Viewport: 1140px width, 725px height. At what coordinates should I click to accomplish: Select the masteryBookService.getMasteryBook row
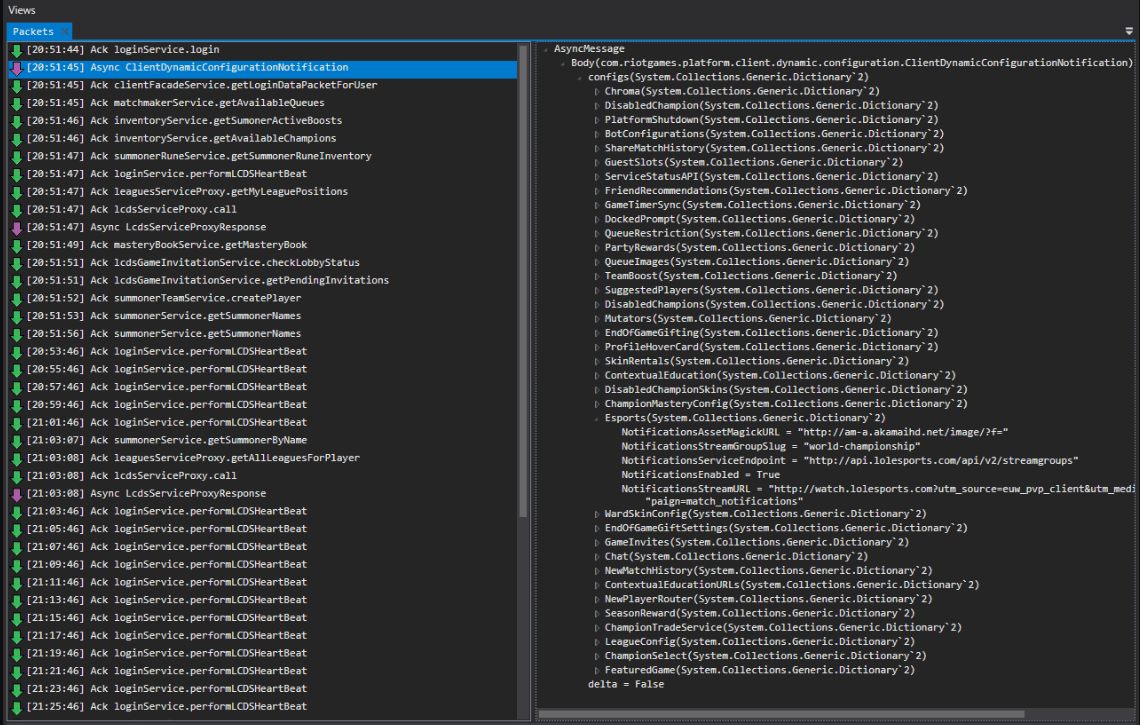click(x=262, y=245)
